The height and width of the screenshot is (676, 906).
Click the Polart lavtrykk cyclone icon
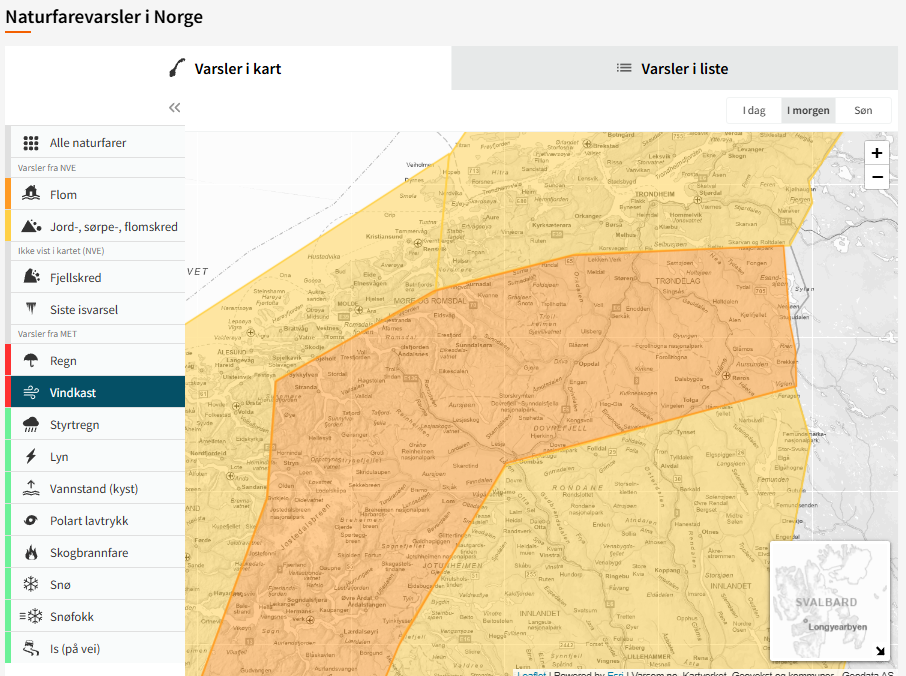31,521
